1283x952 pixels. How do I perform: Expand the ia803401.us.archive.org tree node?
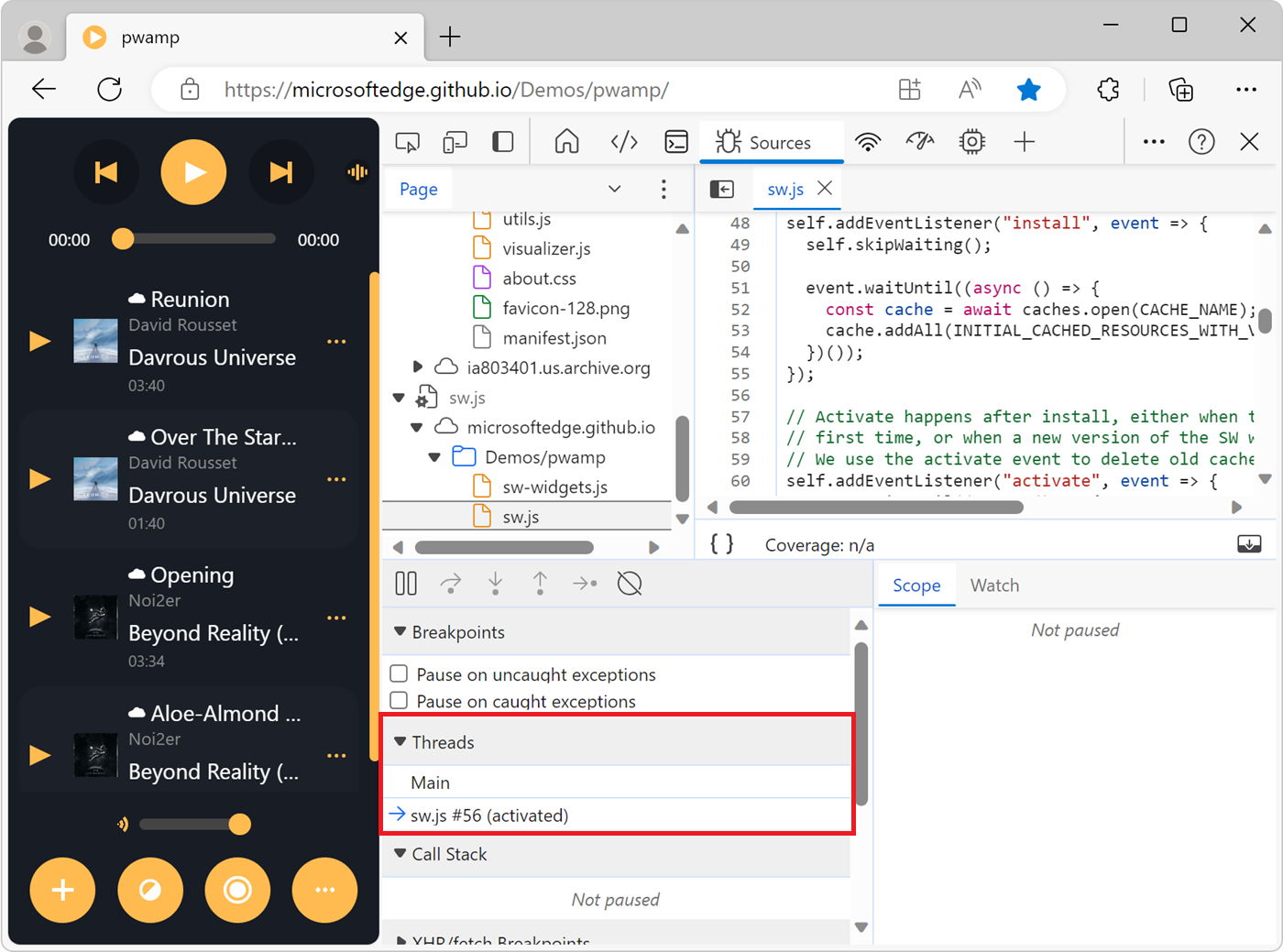click(x=418, y=367)
